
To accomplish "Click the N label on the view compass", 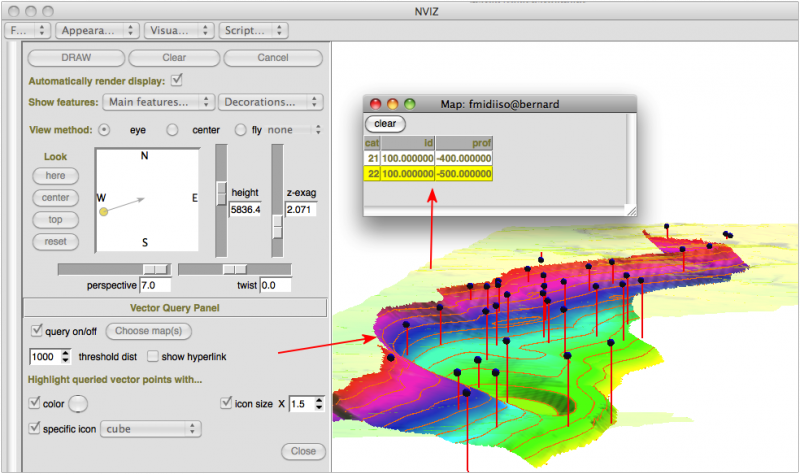I will pos(144,156).
